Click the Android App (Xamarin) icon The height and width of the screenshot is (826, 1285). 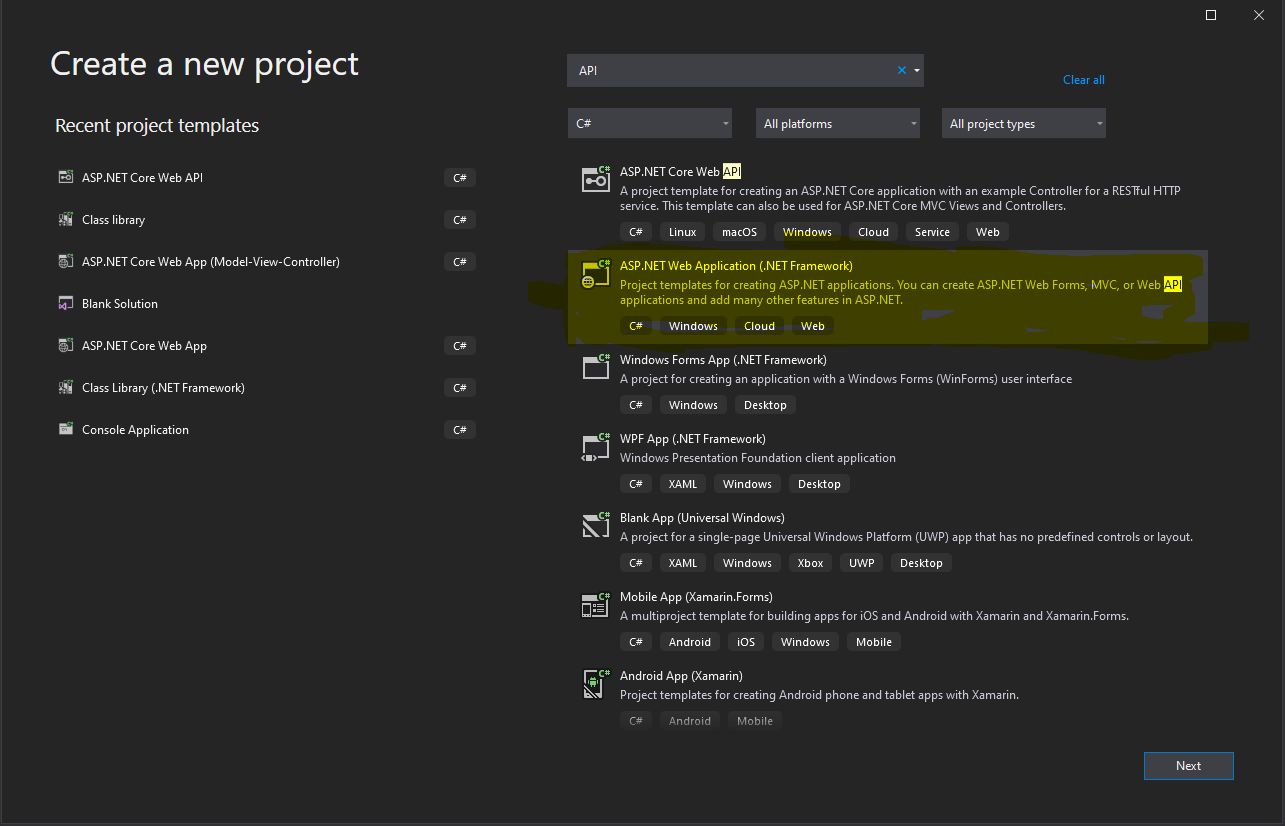[x=596, y=683]
